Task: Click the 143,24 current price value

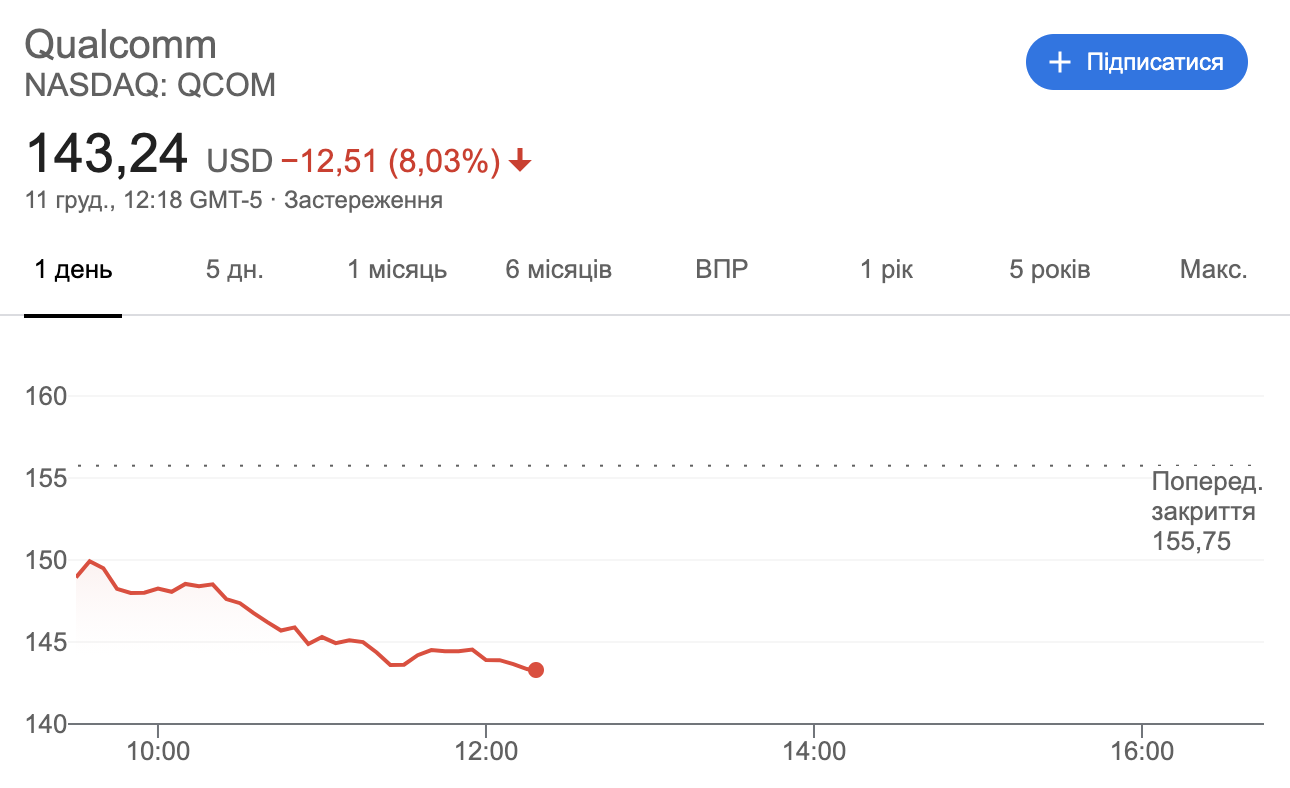Action: pos(106,155)
